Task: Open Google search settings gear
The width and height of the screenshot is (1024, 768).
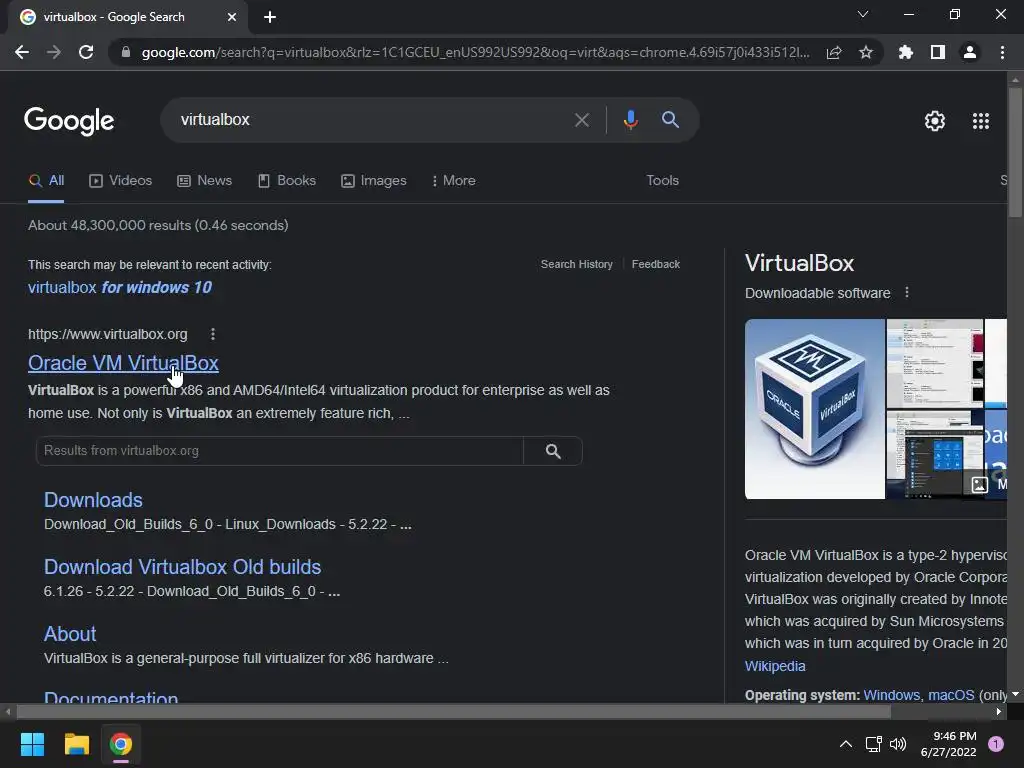Action: point(935,121)
